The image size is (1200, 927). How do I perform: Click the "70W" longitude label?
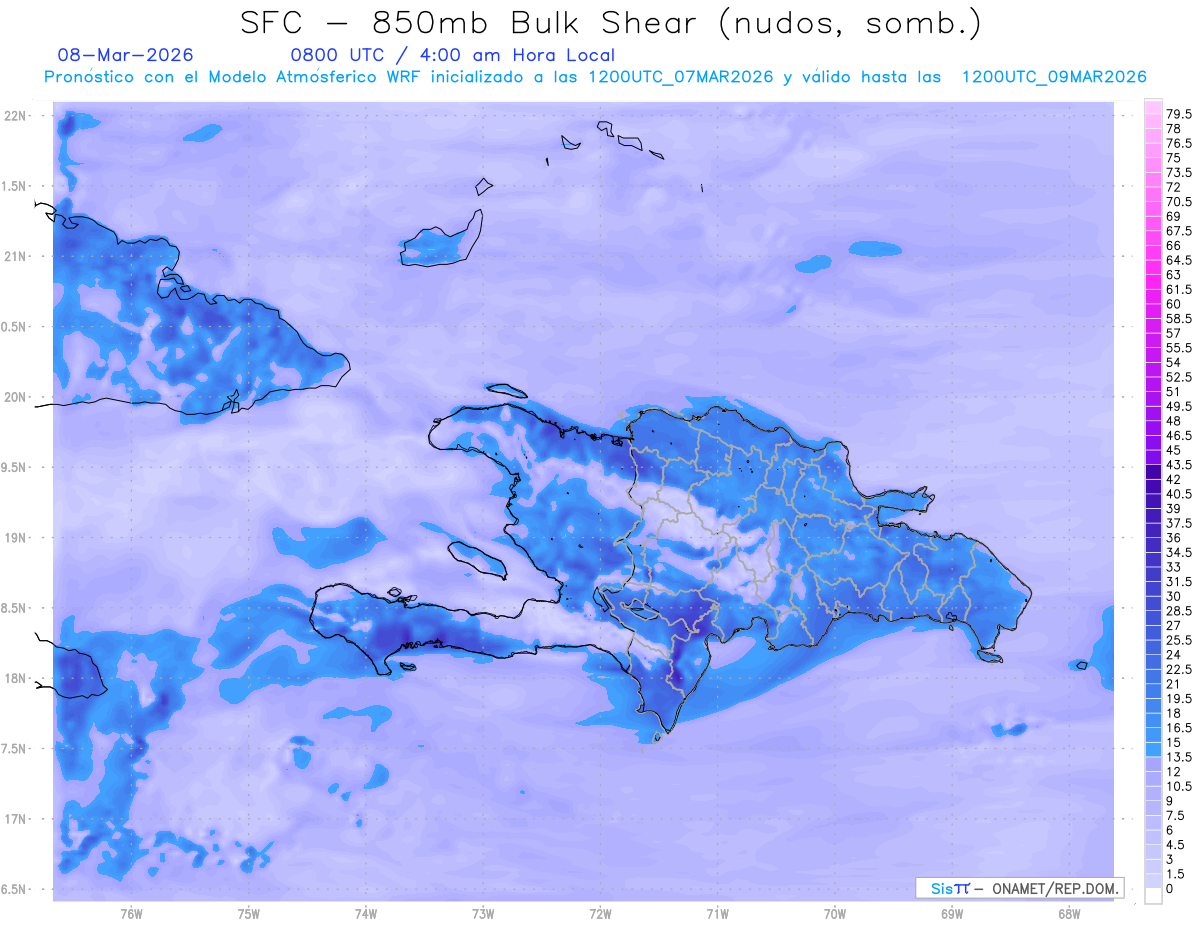835,914
